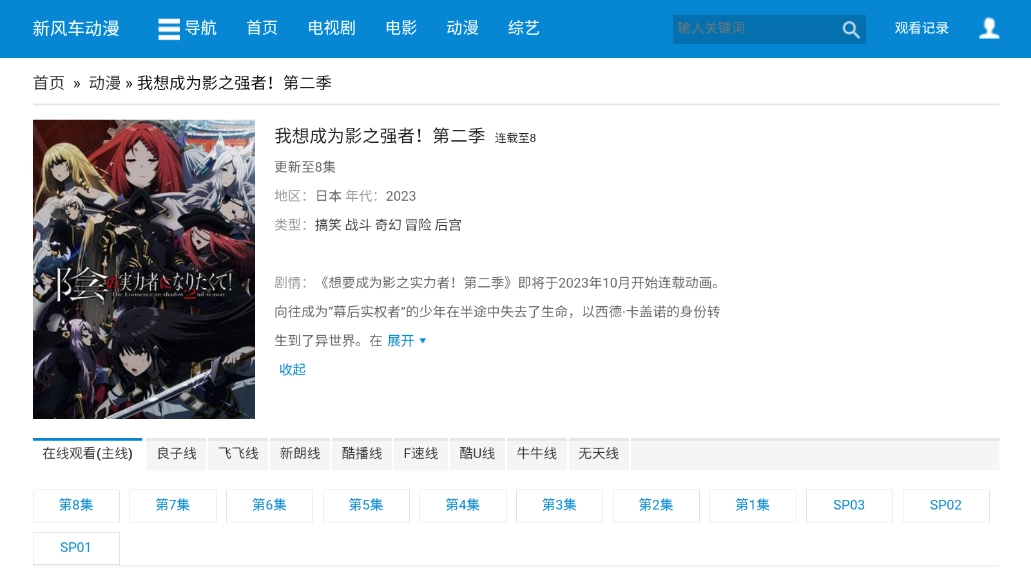The width and height of the screenshot is (1031, 579).
Task: Select the 酷播线 source tab
Action: 362,454
